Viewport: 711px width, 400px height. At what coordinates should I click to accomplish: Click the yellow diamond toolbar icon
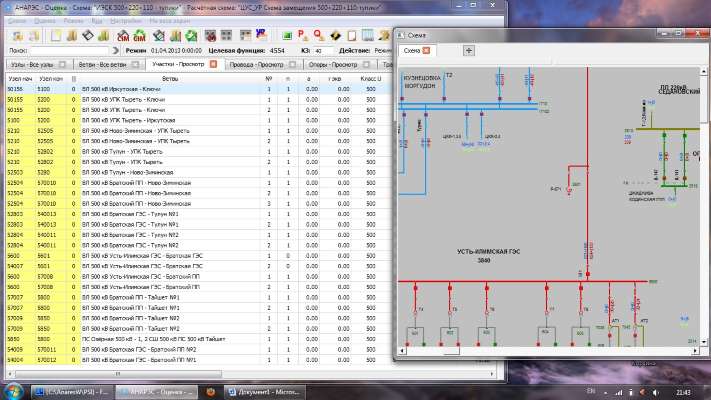tap(336, 36)
